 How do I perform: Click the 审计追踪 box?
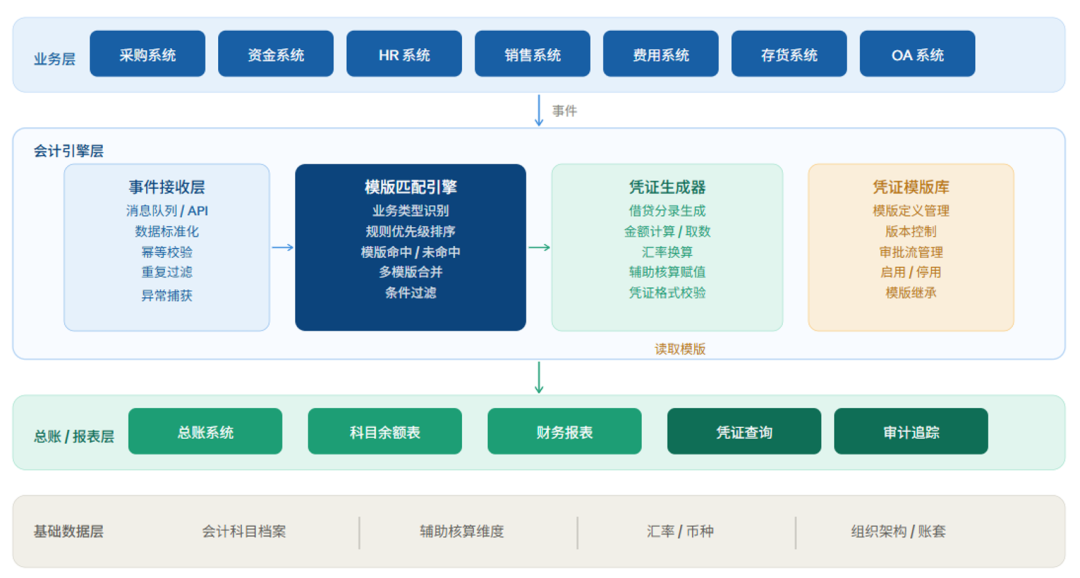pyautogui.click(x=911, y=431)
